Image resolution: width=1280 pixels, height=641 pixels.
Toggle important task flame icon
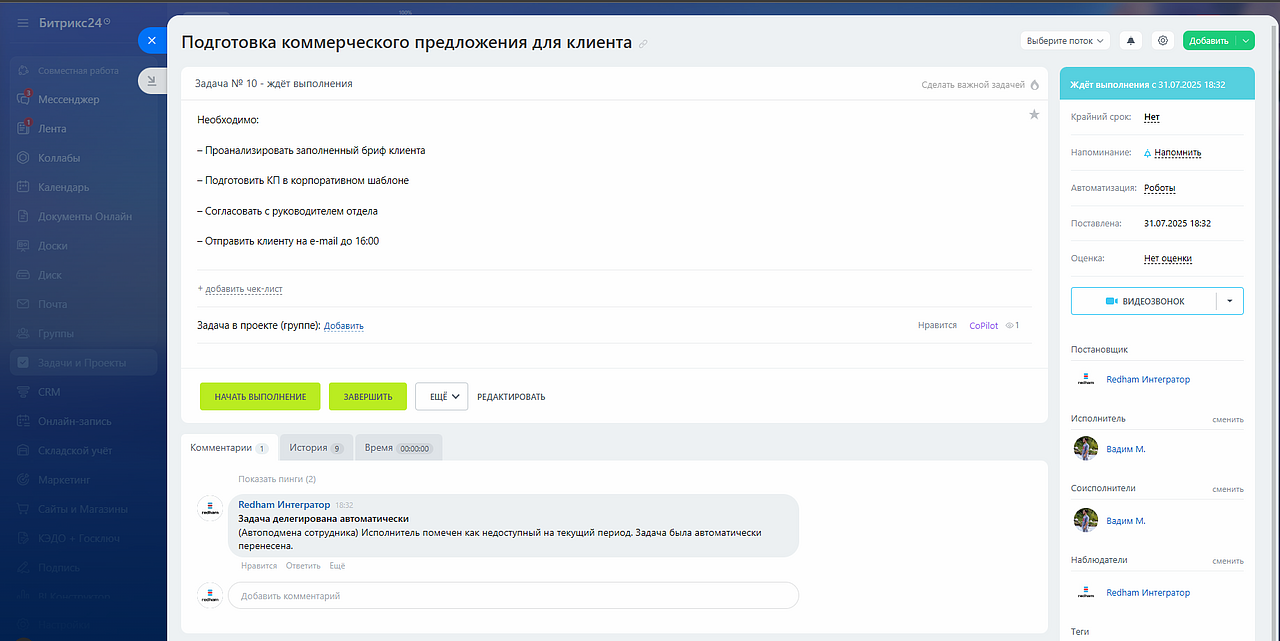(x=1035, y=85)
